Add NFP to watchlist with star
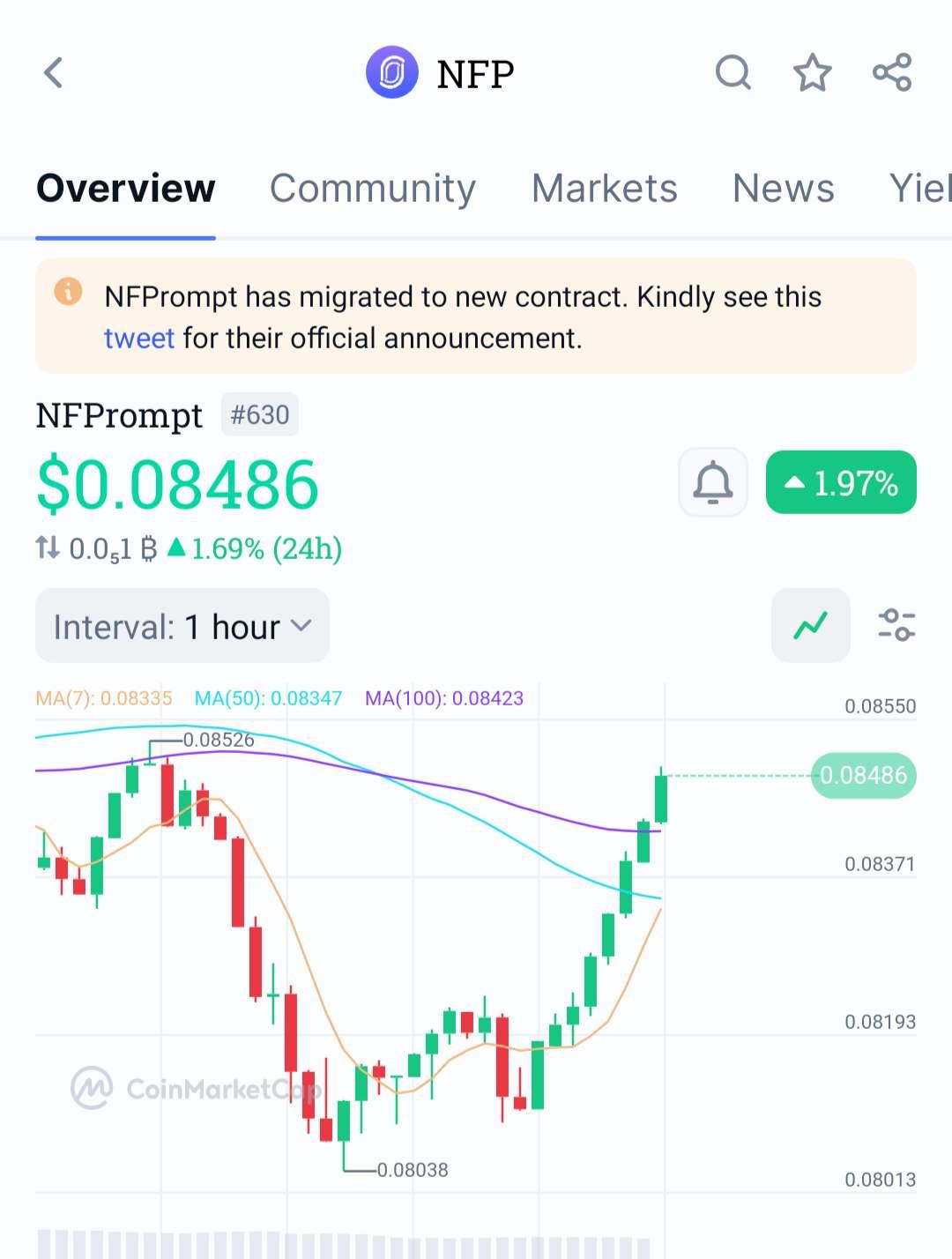 [812, 73]
